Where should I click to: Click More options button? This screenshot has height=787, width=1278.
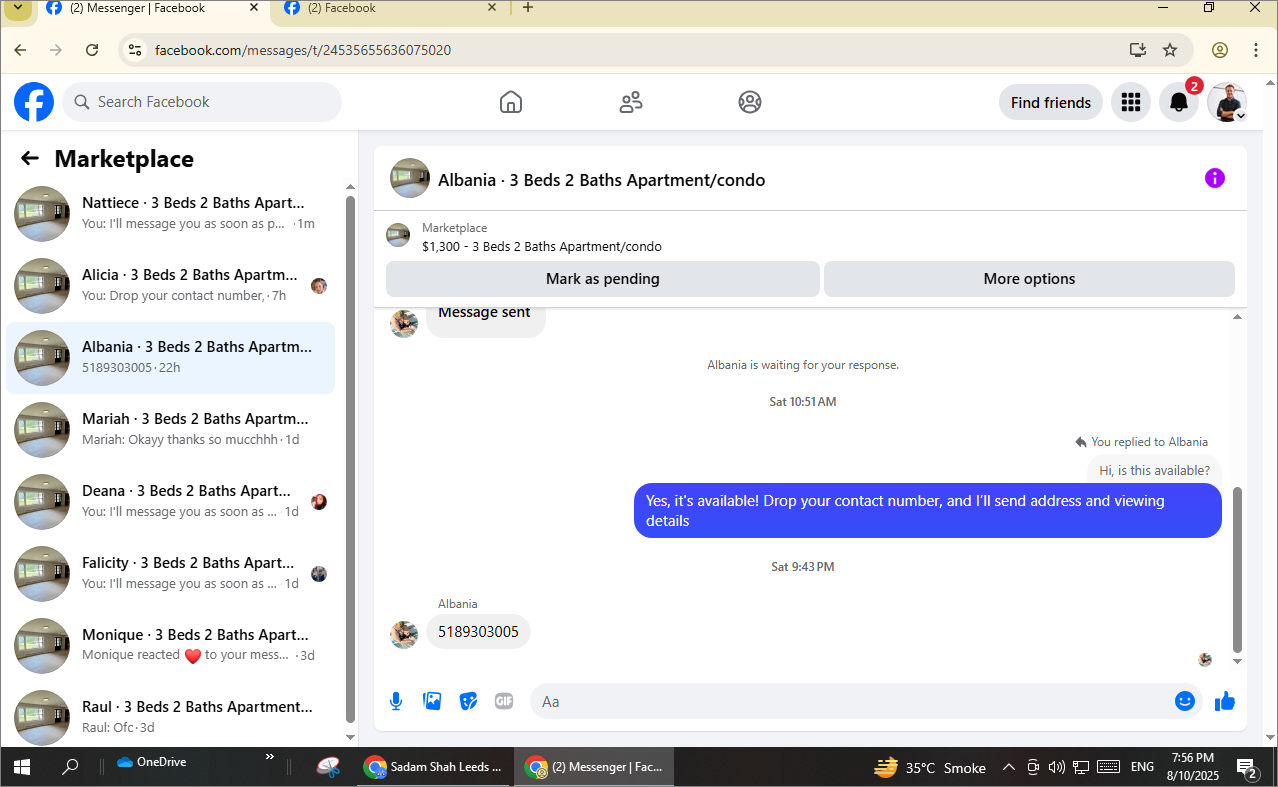(1029, 279)
